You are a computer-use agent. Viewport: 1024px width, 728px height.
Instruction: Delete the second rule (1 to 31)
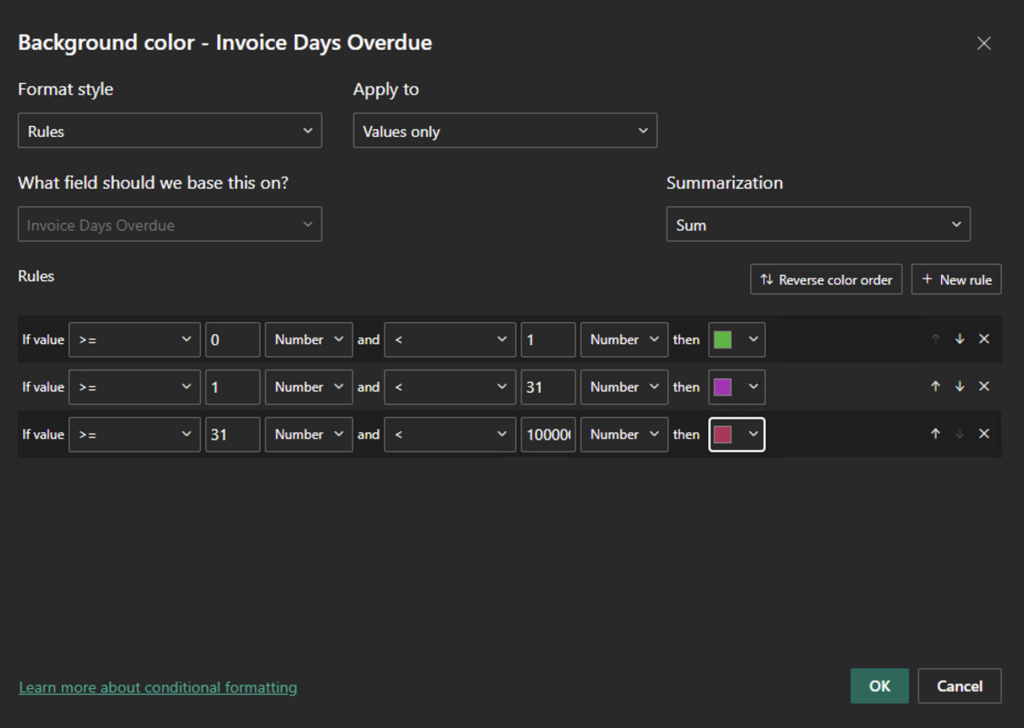point(984,387)
